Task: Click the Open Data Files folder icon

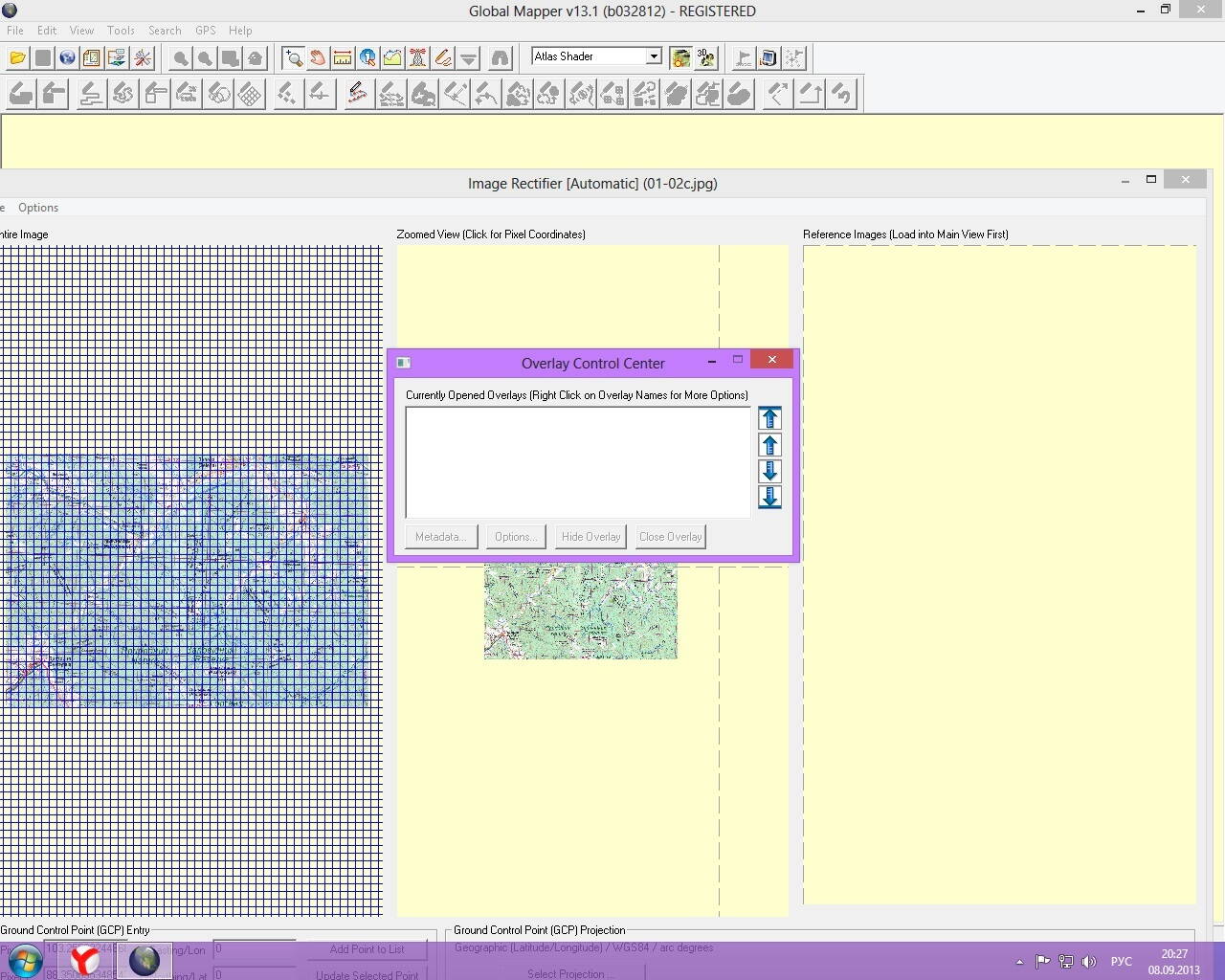Action: click(17, 58)
